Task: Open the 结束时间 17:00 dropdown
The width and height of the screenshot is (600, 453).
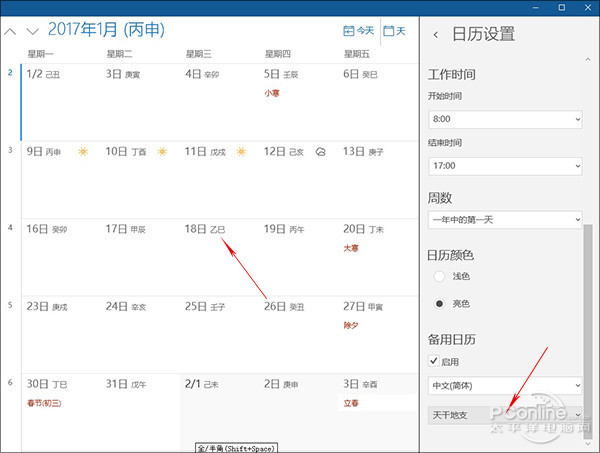Action: point(505,166)
